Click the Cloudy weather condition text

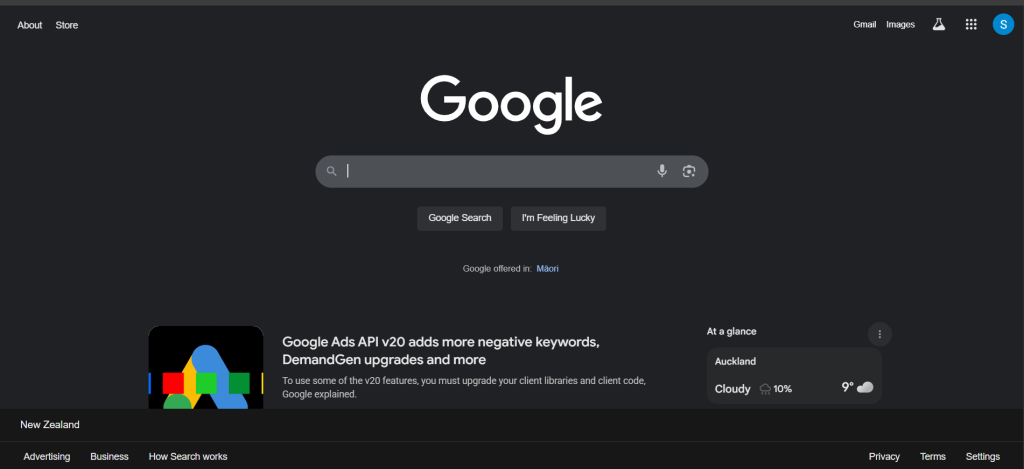733,389
